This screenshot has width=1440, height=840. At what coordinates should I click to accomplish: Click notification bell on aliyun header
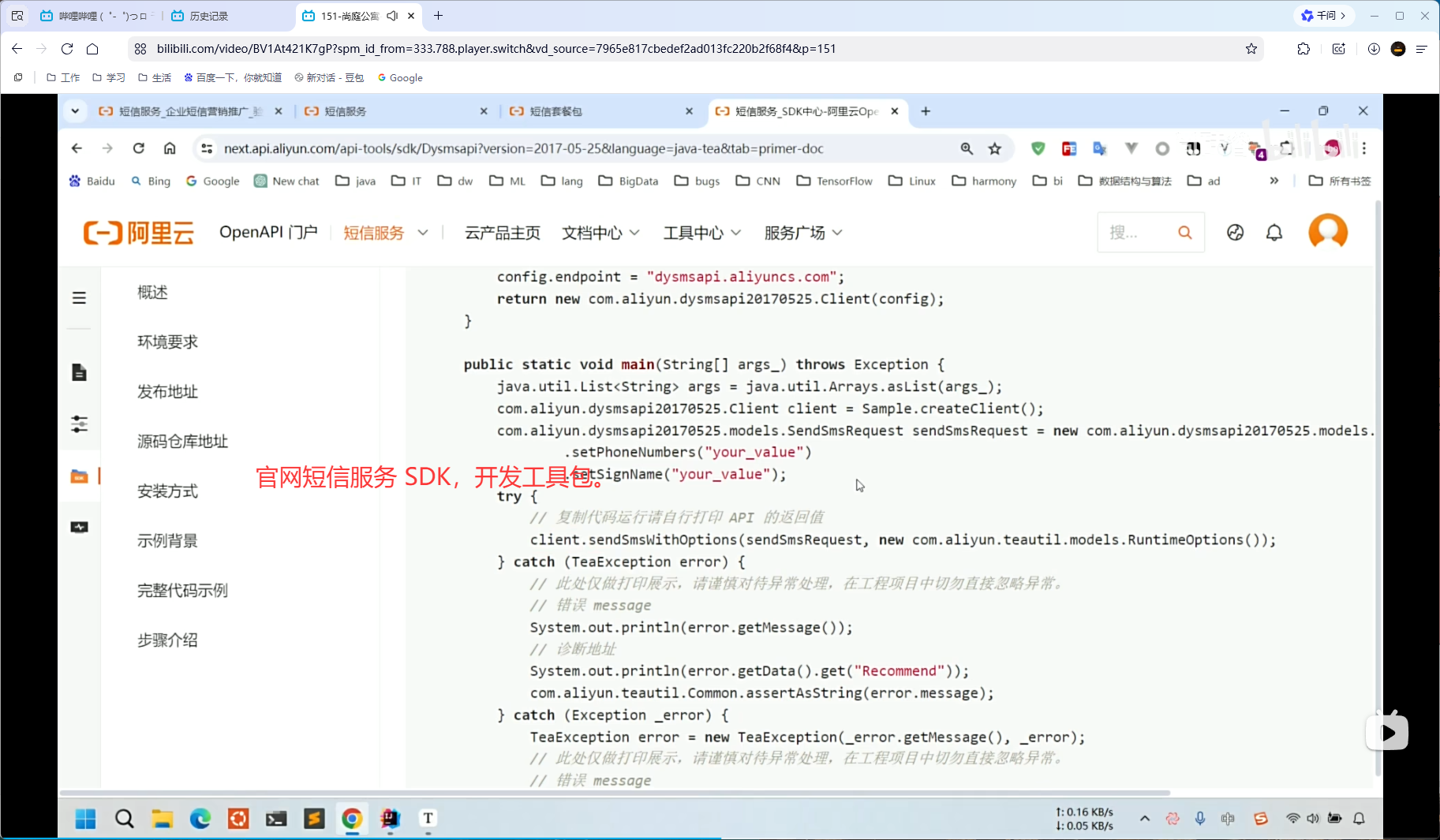pyautogui.click(x=1274, y=233)
